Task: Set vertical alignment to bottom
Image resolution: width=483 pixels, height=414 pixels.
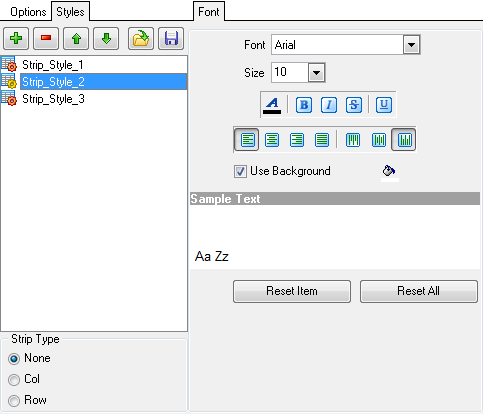Action: [x=404, y=140]
